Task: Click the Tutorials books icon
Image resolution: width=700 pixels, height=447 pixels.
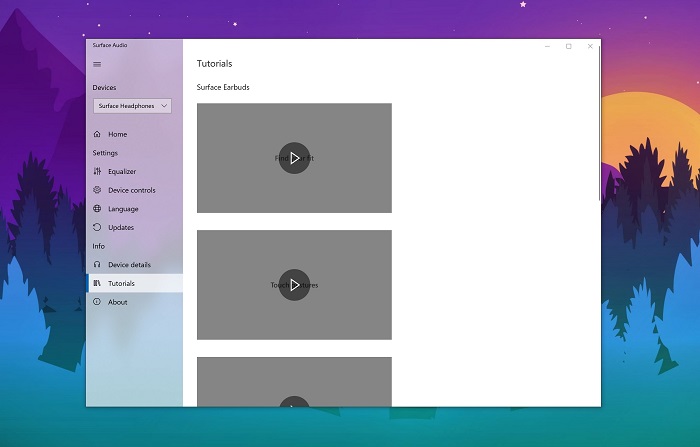Action: pos(97,283)
